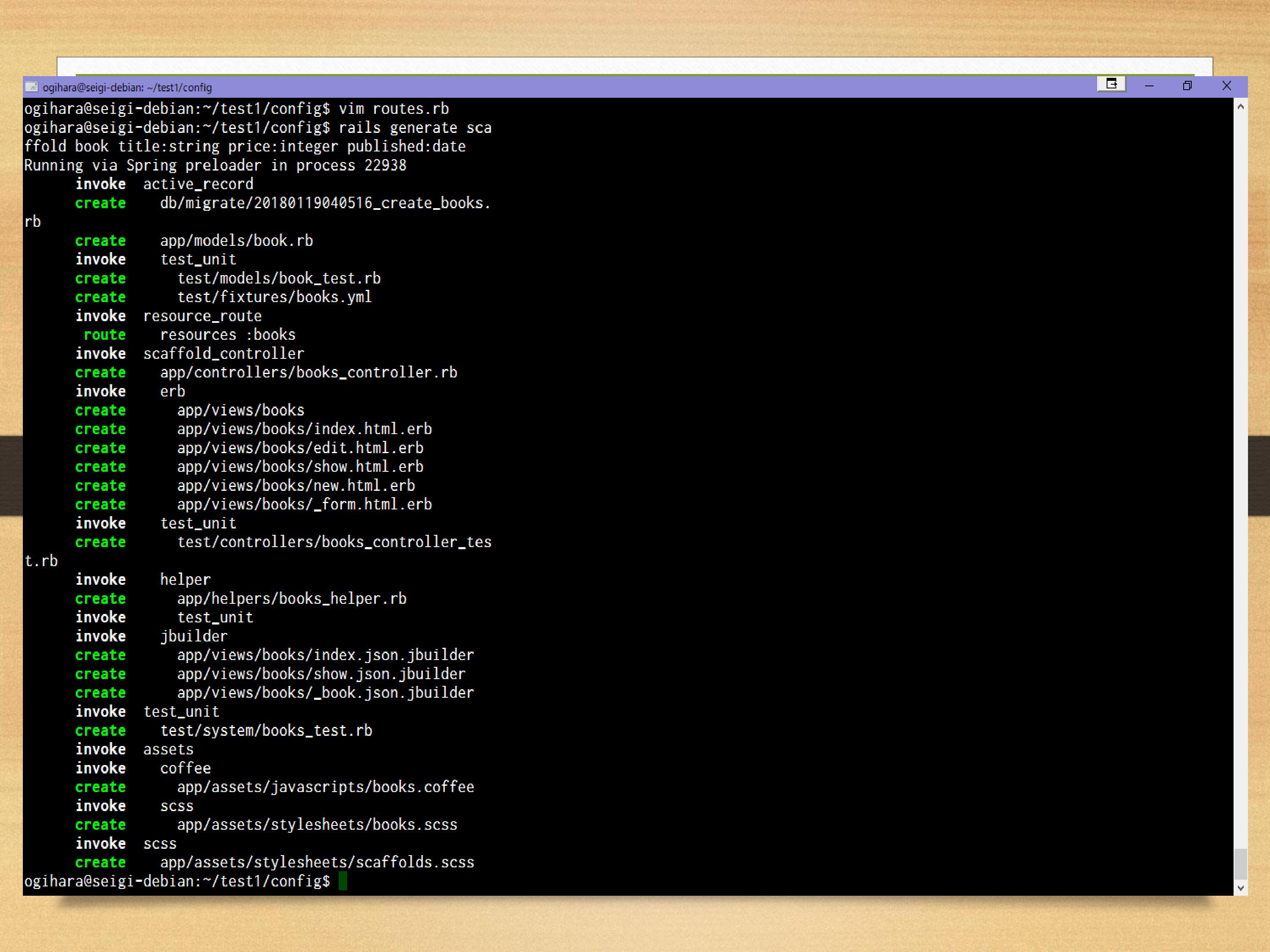Image resolution: width=1270 pixels, height=952 pixels.
Task: Click green 'route' keyword
Action: 105,335
